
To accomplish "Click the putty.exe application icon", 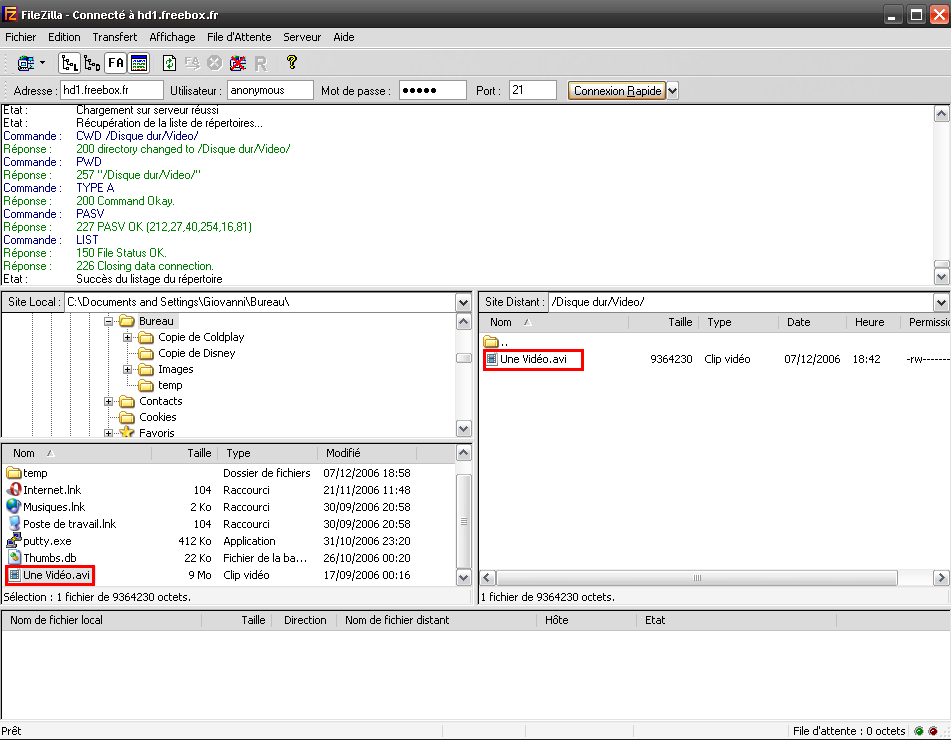I will (x=13, y=540).
